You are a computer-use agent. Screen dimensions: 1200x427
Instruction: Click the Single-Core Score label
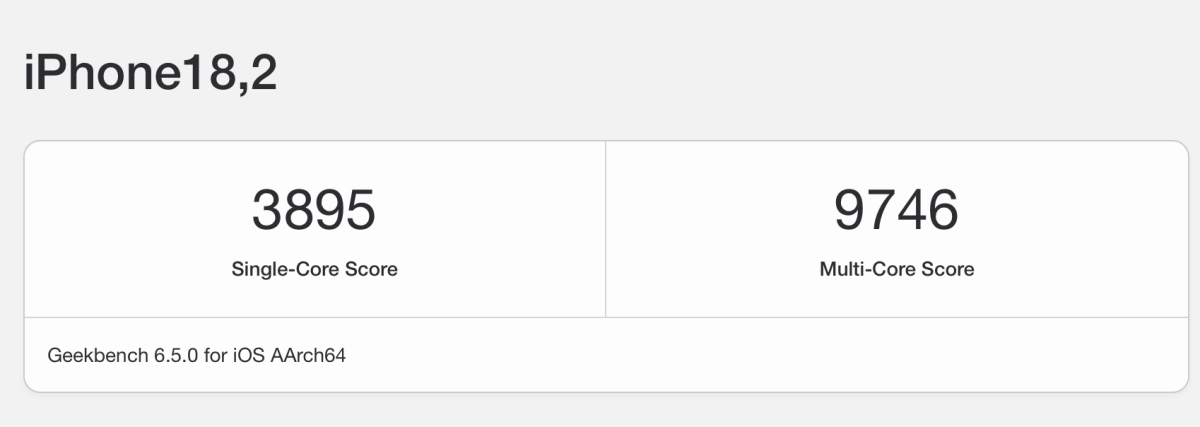point(314,269)
